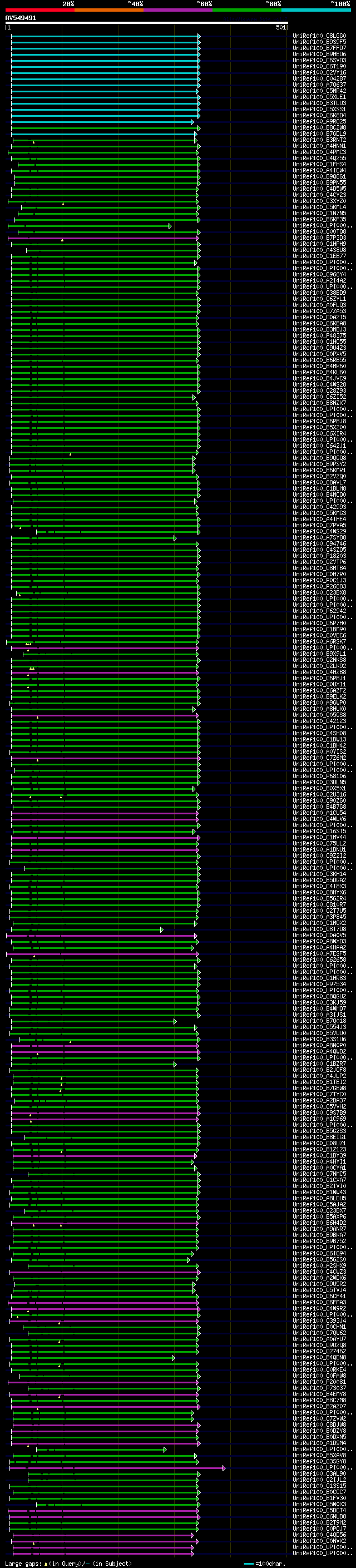Select the UniRef100_B9HED6 label
356x1568 pixels.
point(319,54)
